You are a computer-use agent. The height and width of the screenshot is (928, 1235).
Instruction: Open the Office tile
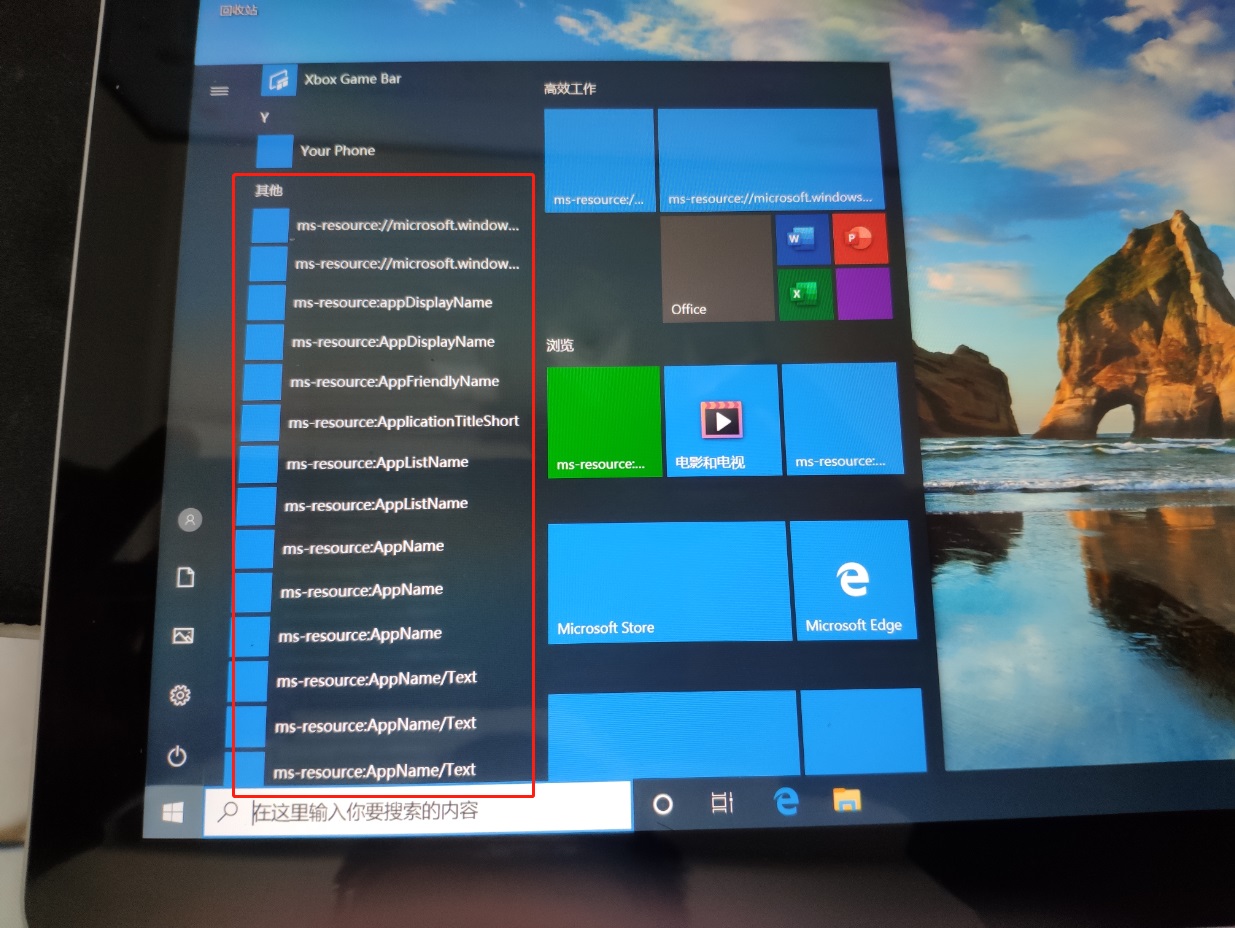pyautogui.click(x=716, y=268)
